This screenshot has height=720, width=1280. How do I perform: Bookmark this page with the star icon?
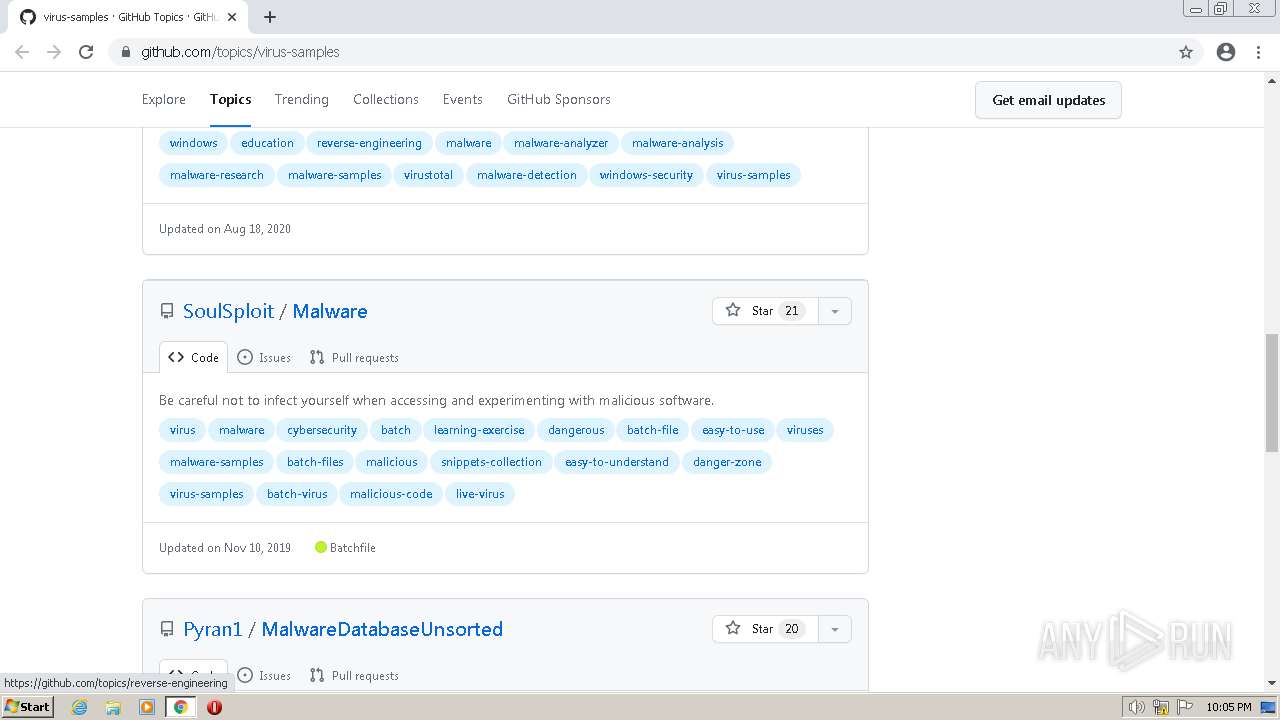pyautogui.click(x=1186, y=52)
